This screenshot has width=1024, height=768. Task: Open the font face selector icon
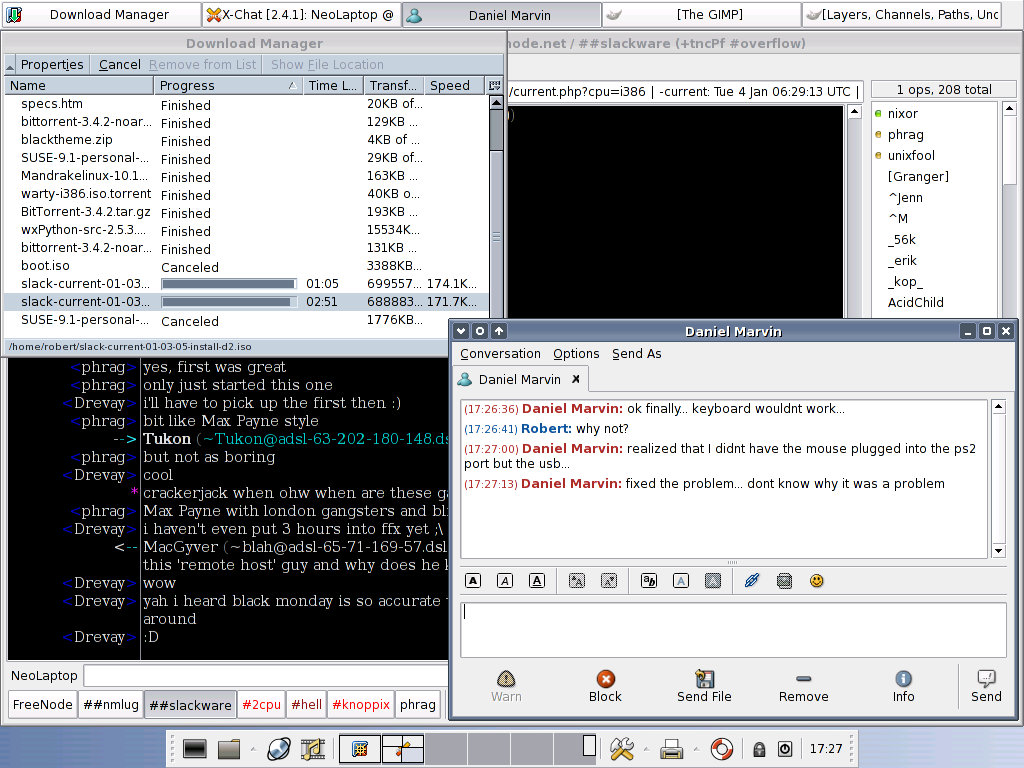click(x=649, y=581)
